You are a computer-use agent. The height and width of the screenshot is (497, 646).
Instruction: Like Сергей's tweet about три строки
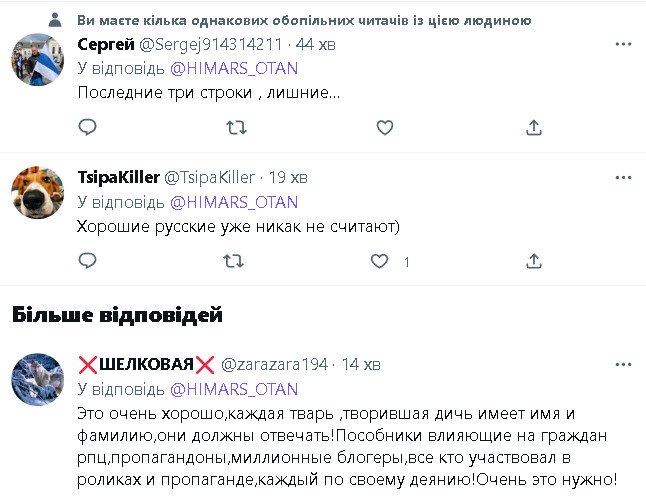[x=384, y=127]
